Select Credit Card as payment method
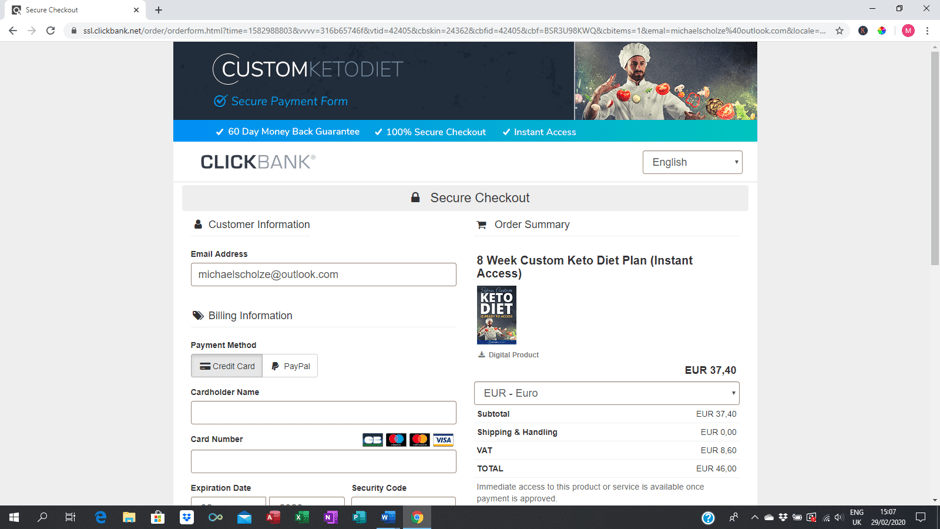Image resolution: width=940 pixels, height=529 pixels. tap(227, 366)
